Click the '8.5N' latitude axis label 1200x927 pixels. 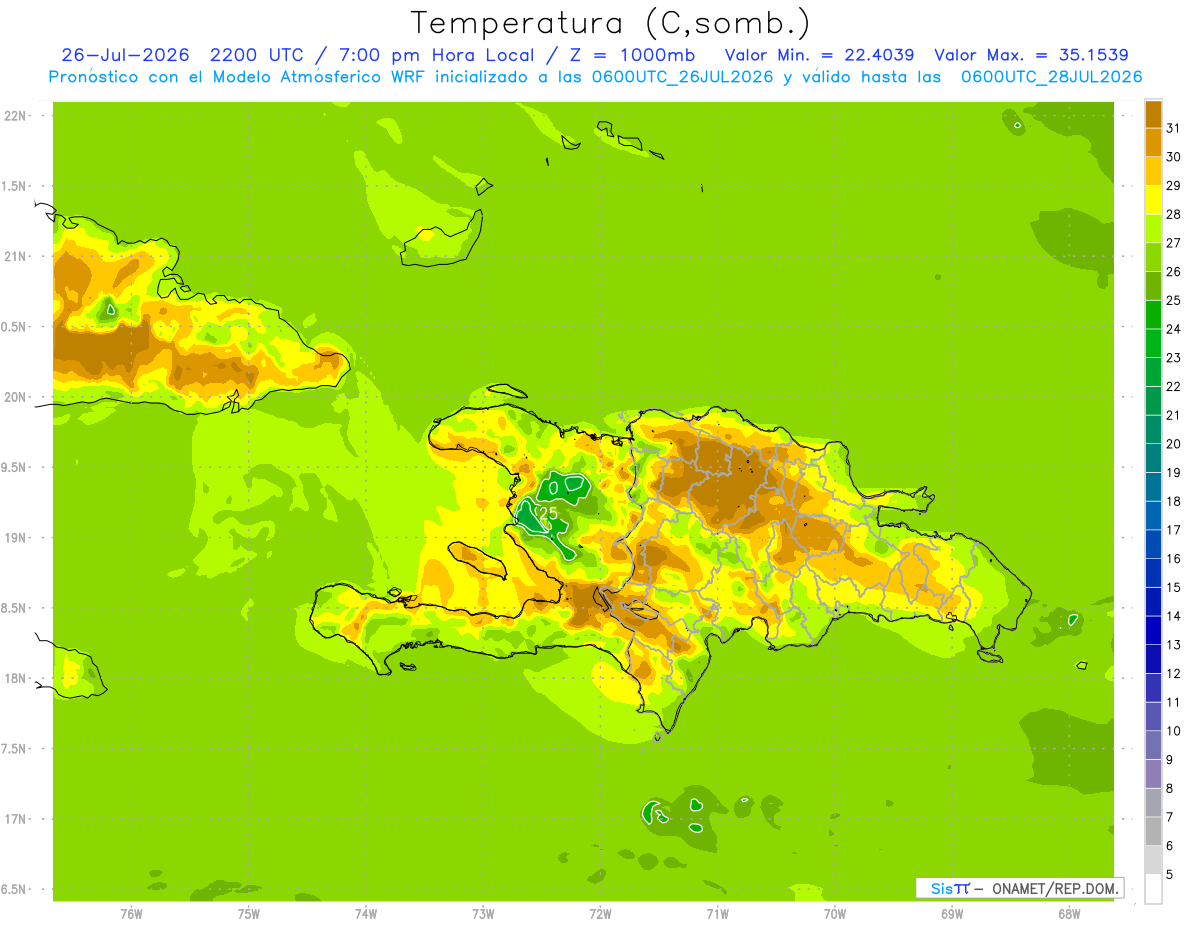tap(15, 608)
